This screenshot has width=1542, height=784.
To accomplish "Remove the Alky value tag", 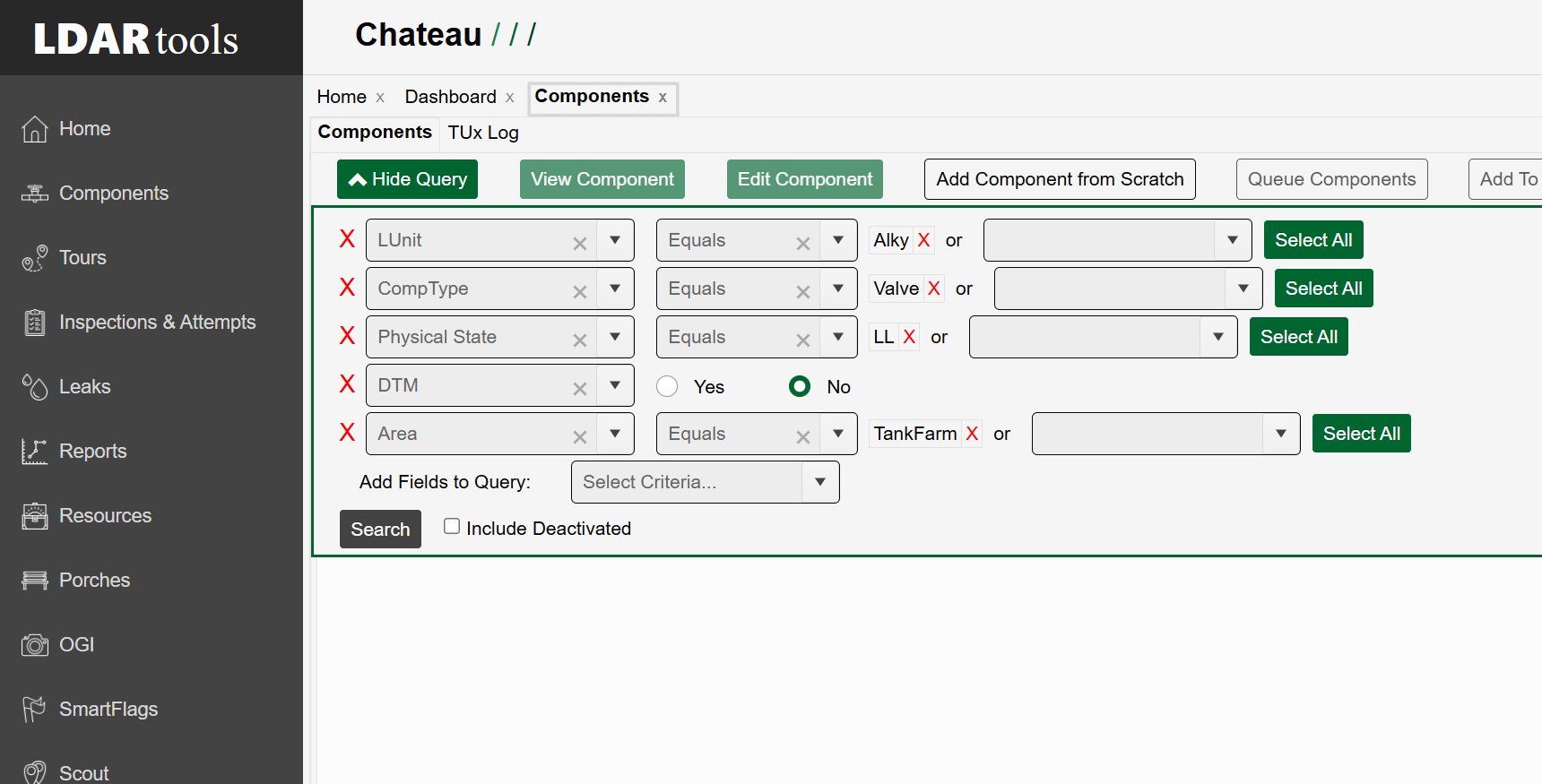I will point(923,240).
